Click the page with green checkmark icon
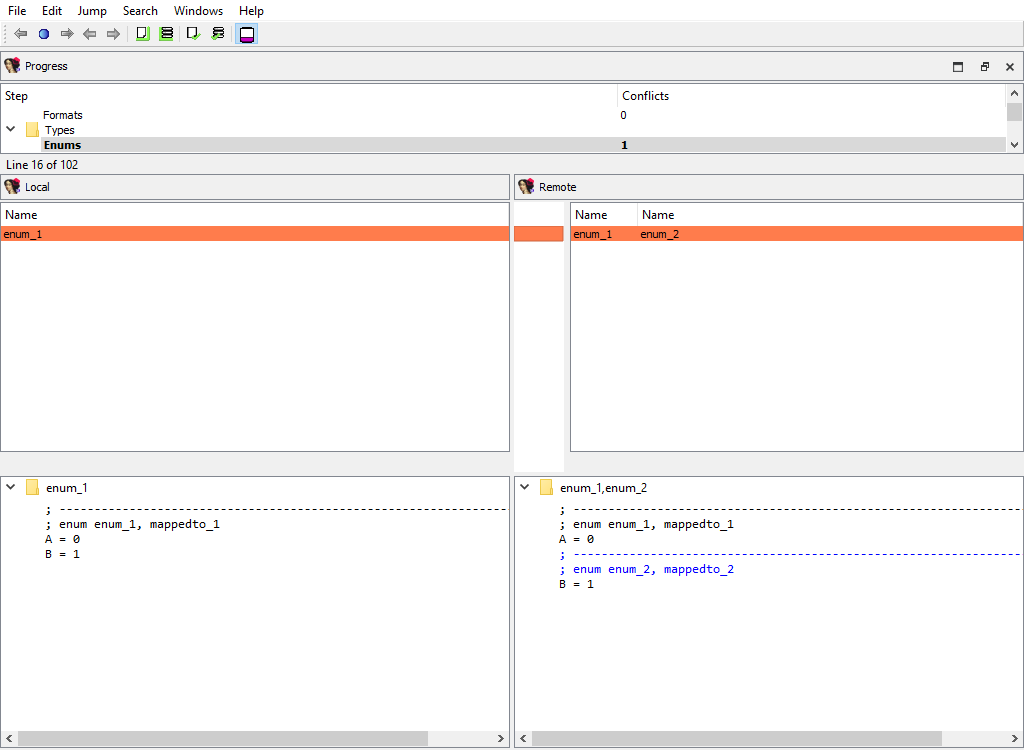 (x=194, y=34)
